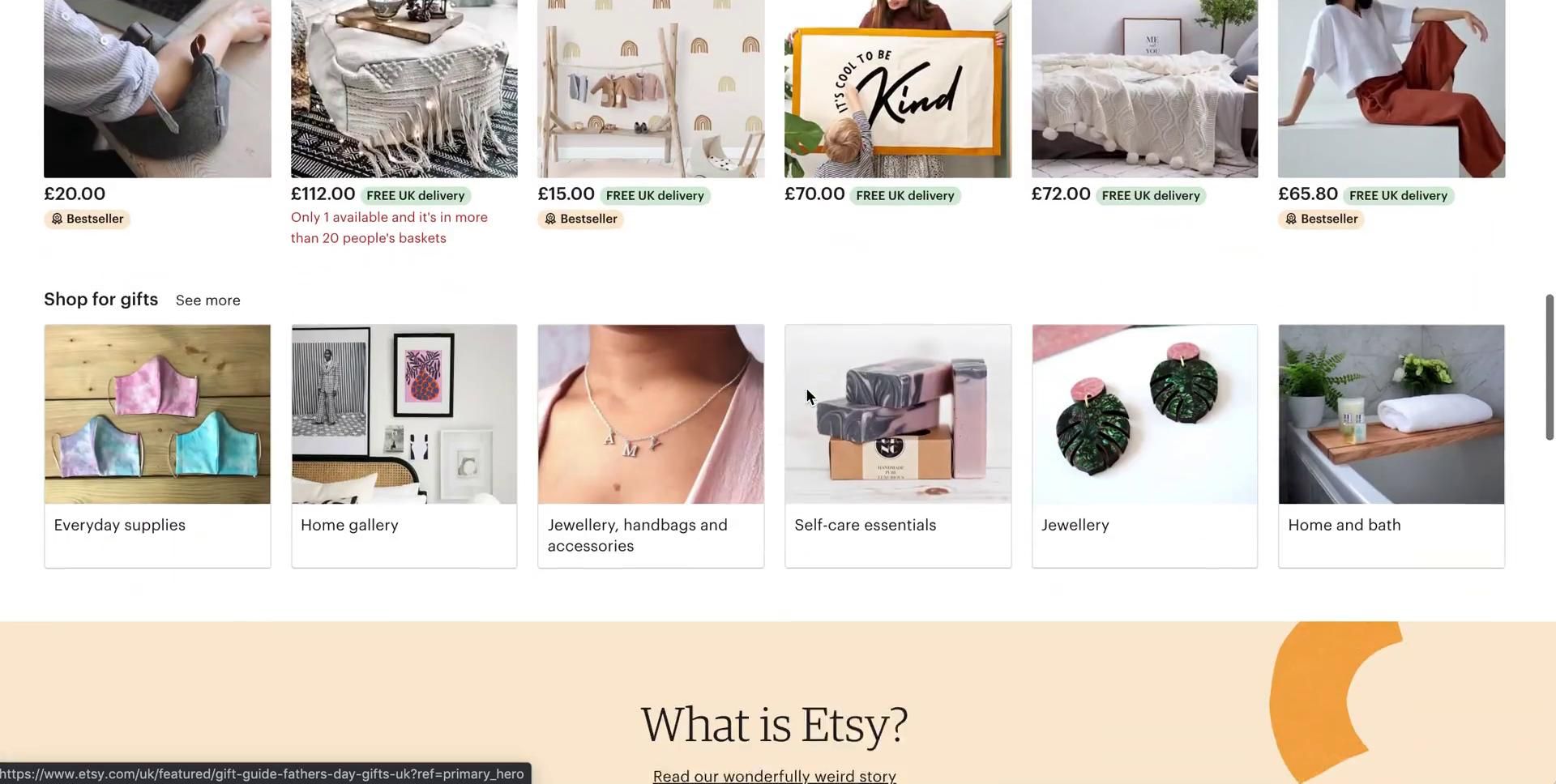
Task: Click the Only 1 available basket notice
Action: [390, 228]
